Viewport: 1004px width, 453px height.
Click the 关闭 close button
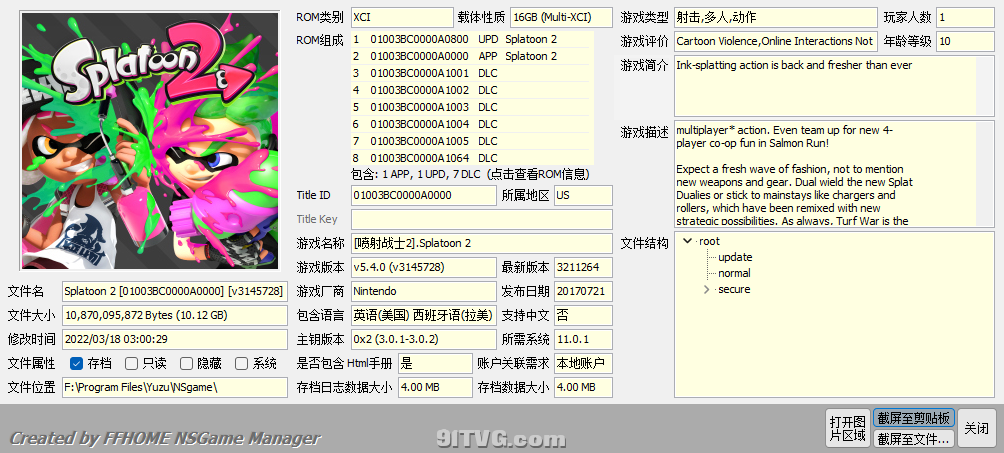[977, 429]
